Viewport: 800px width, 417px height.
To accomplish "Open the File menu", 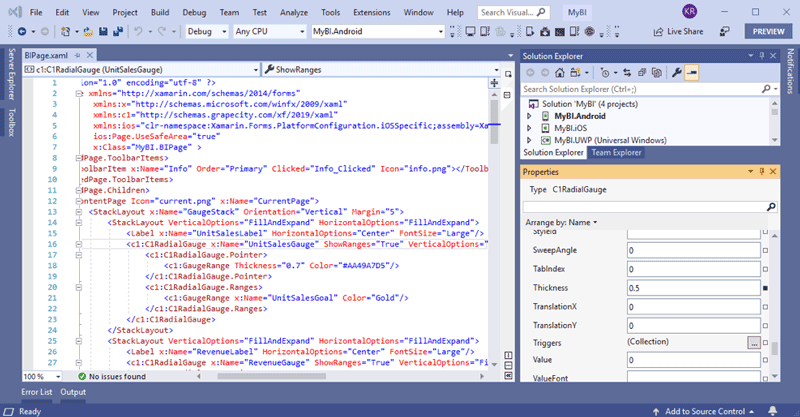I will click(x=36, y=12).
